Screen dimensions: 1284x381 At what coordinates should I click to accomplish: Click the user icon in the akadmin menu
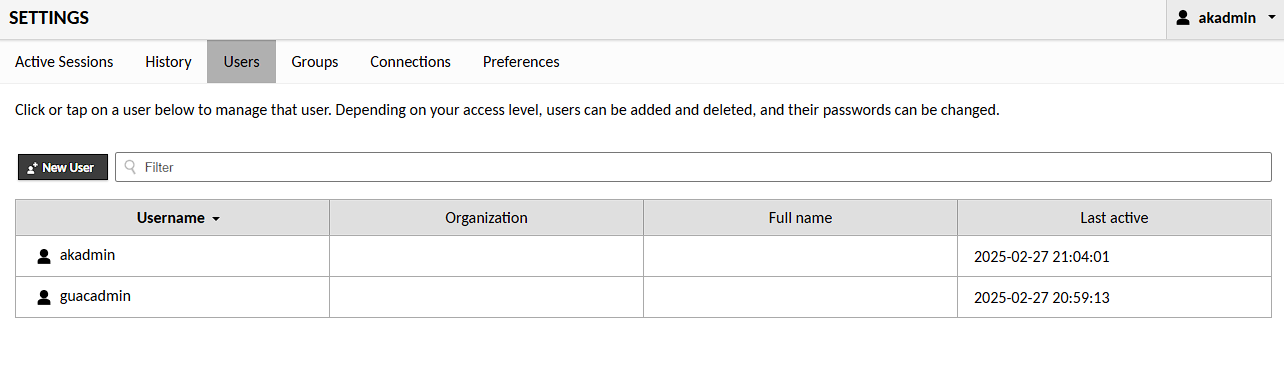tap(1183, 18)
